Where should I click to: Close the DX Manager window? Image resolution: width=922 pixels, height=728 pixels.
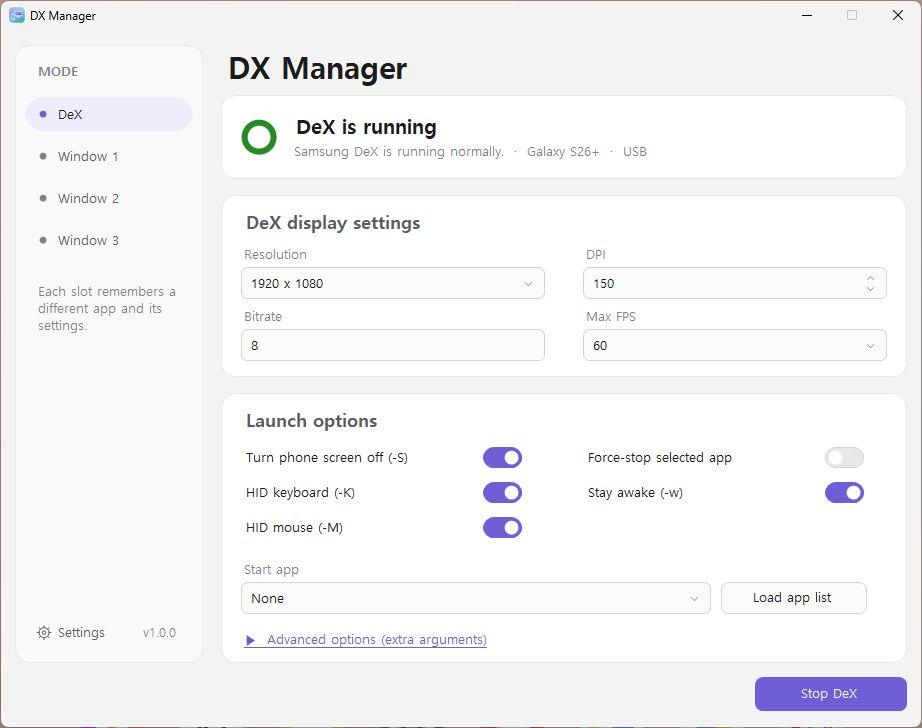point(897,15)
